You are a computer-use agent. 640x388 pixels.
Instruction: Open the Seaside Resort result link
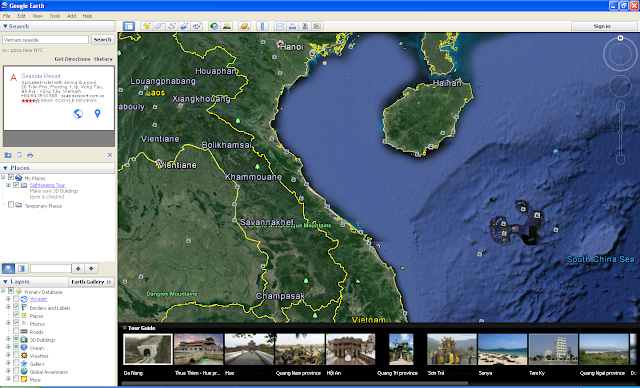(41, 76)
